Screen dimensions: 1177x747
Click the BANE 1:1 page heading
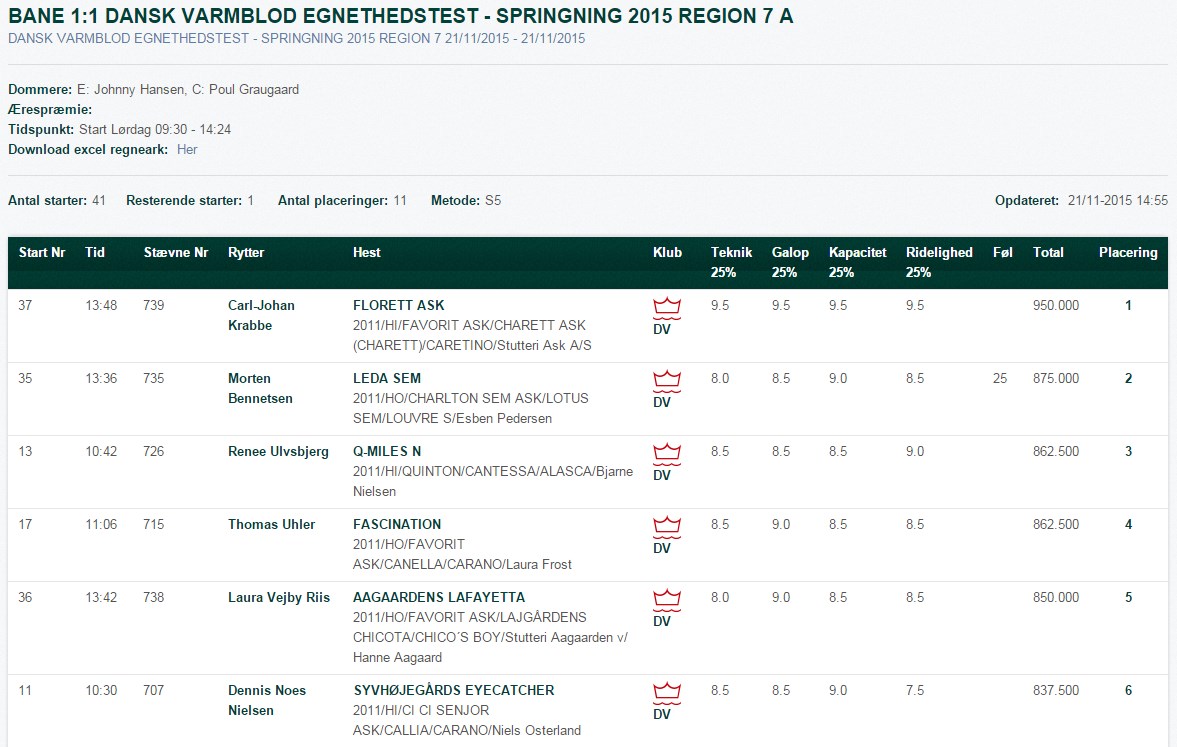[x=400, y=16]
